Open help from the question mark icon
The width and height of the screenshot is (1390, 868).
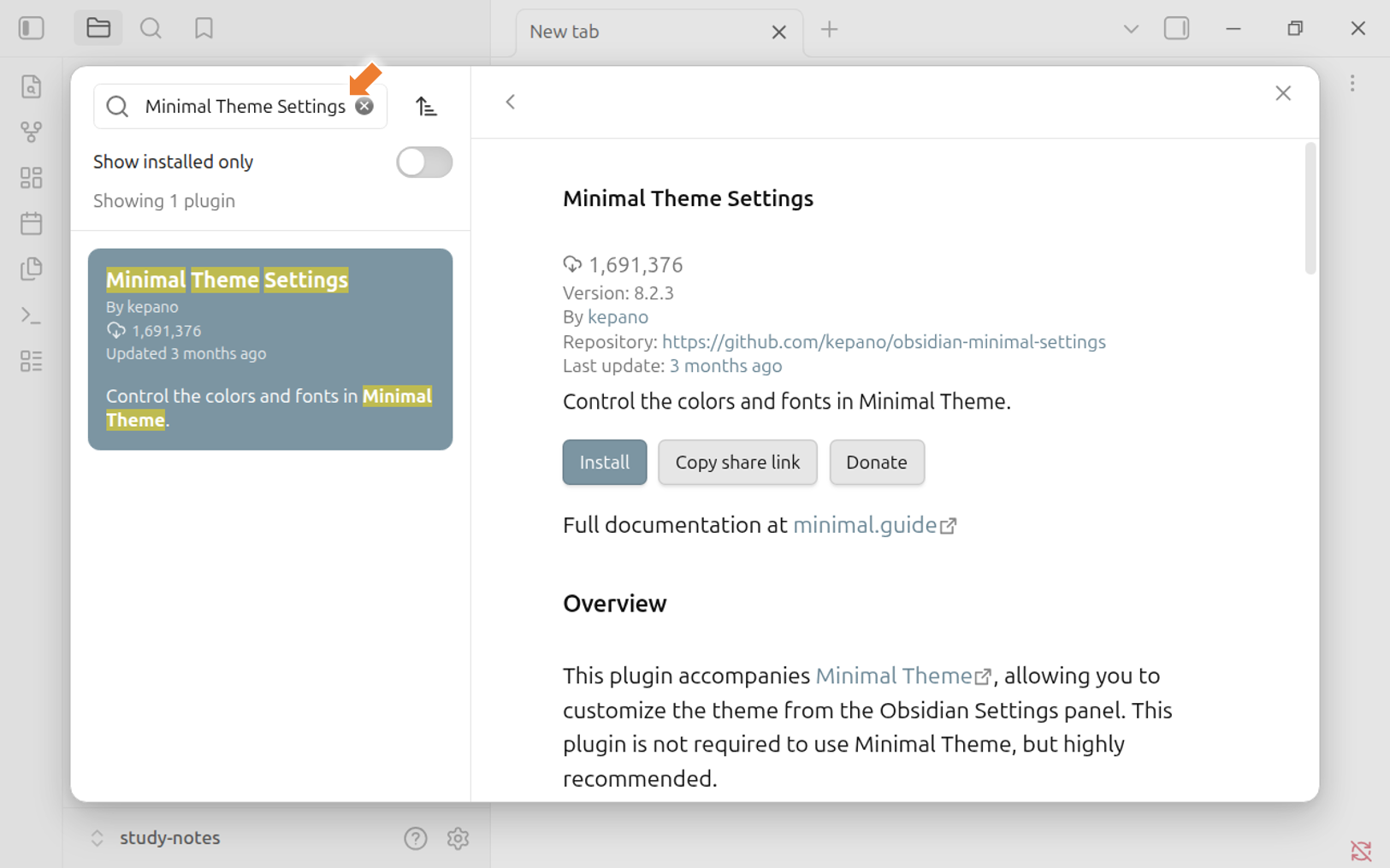(x=416, y=839)
